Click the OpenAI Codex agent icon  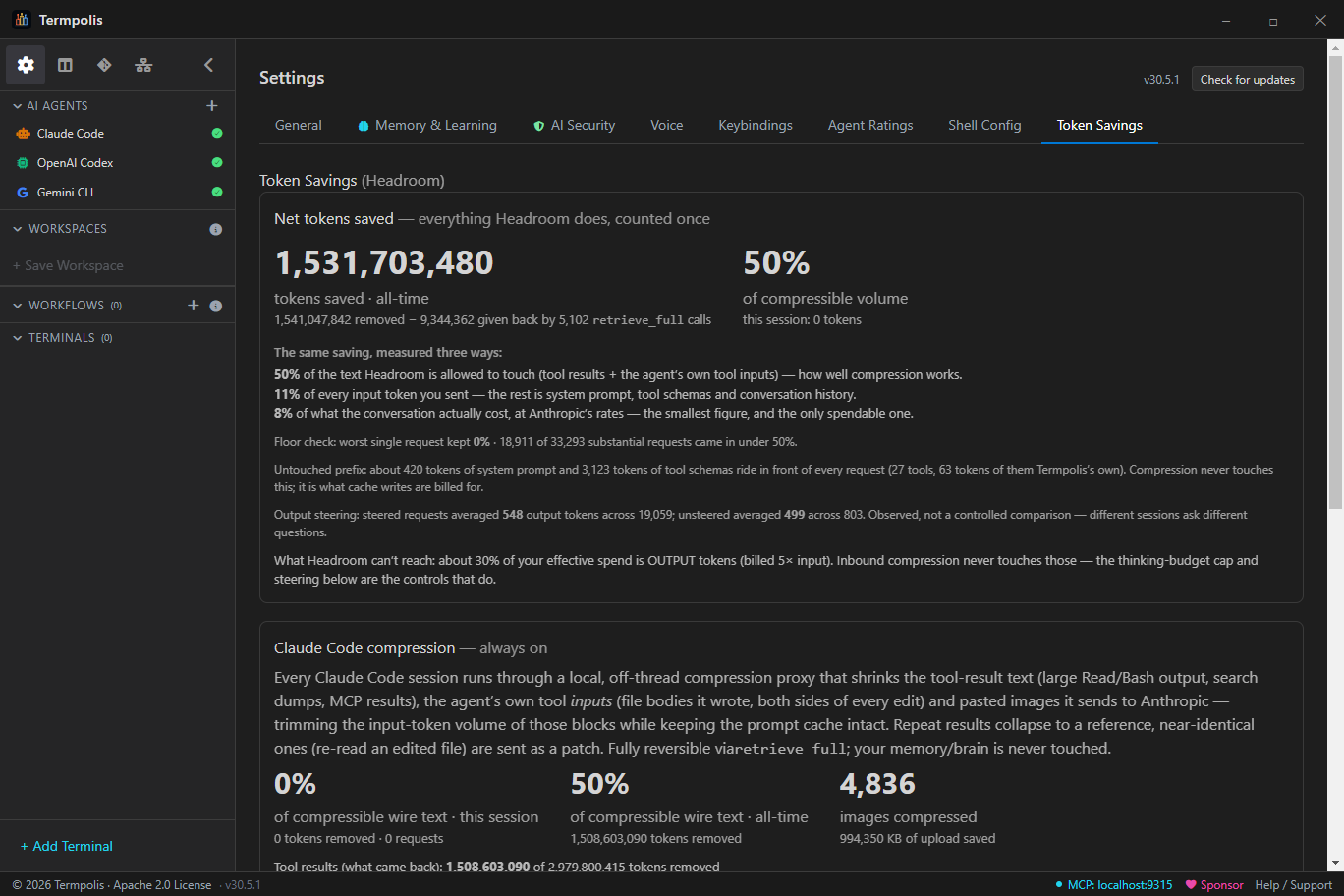pyautogui.click(x=24, y=163)
